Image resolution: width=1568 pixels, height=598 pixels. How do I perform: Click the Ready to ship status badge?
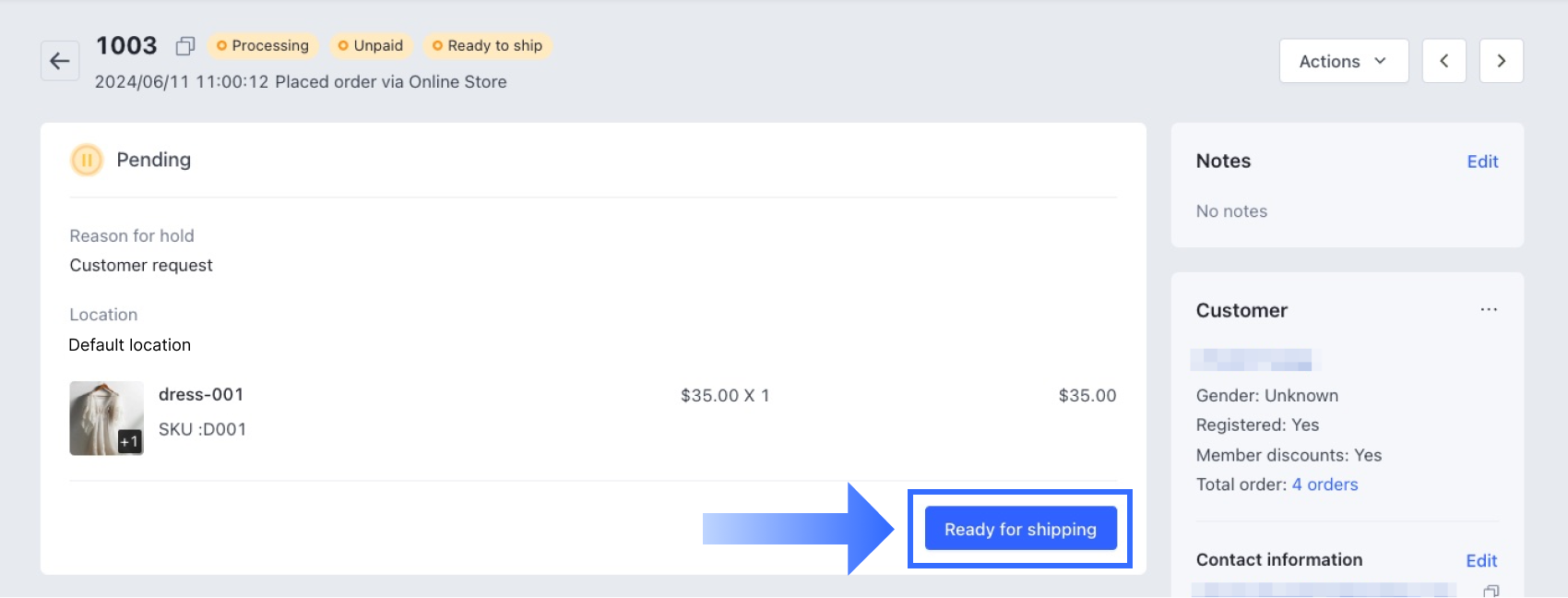pos(488,45)
